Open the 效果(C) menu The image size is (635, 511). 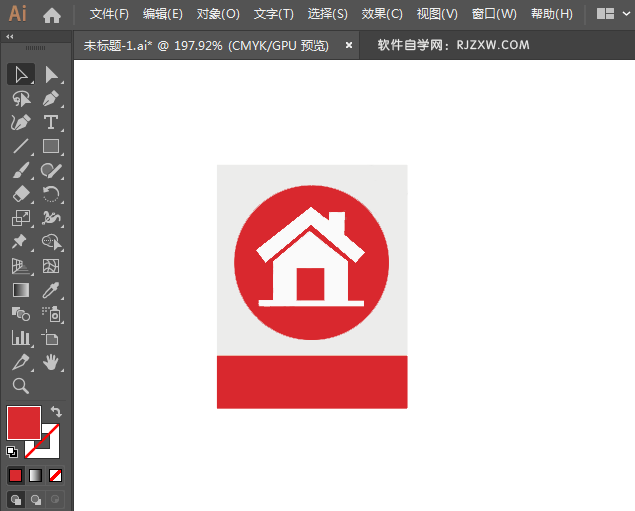[x=382, y=14]
